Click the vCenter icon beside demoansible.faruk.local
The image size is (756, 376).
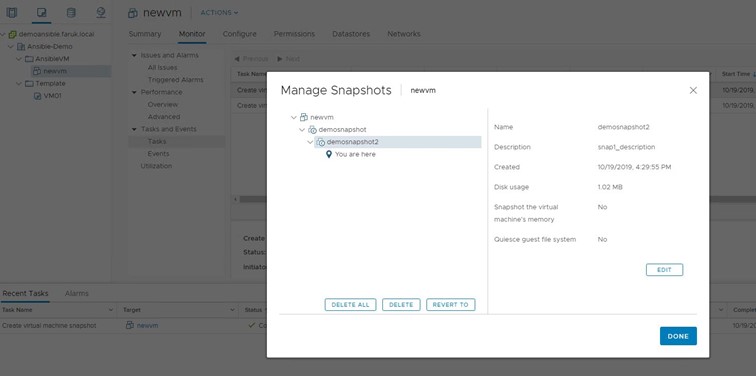[x=13, y=34]
